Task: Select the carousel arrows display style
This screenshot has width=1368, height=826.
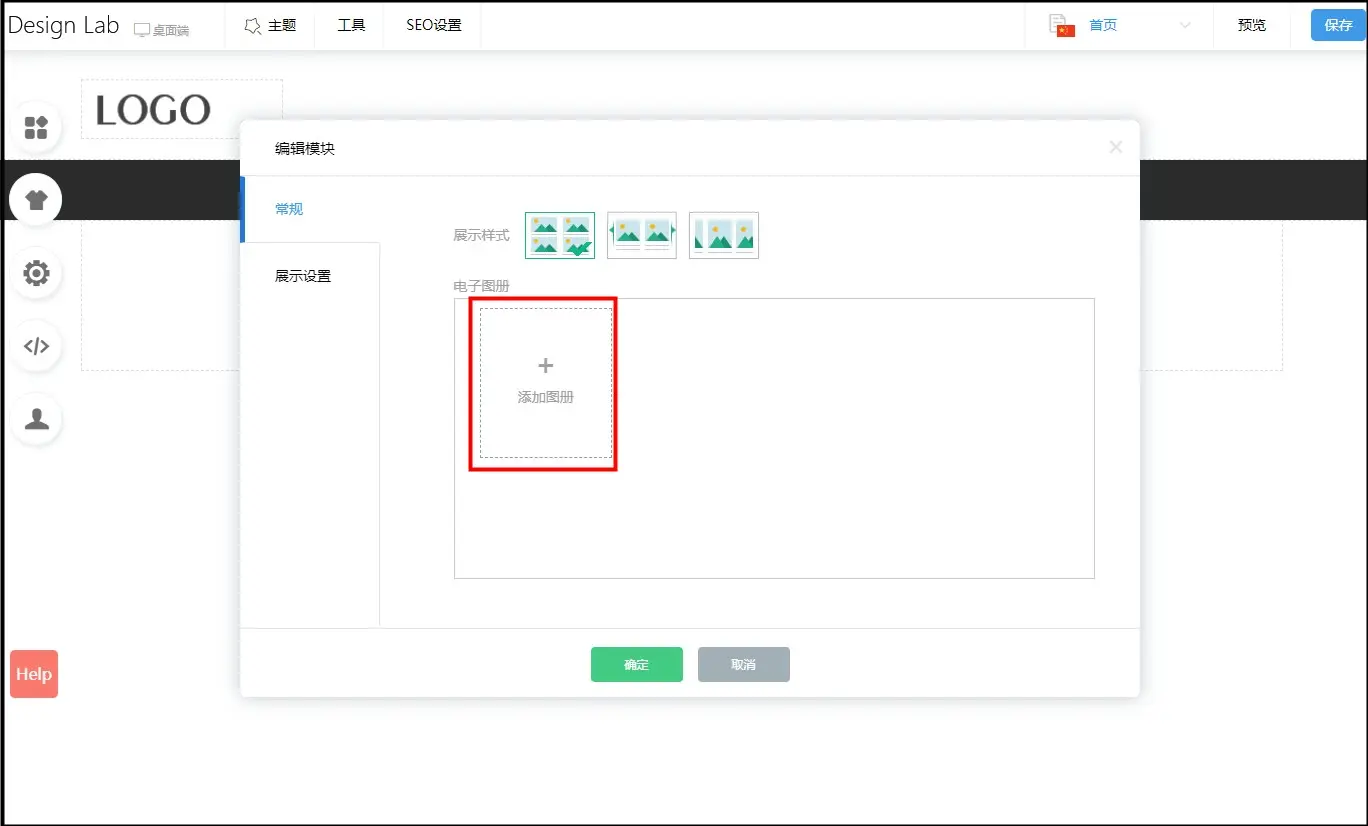Action: (642, 235)
